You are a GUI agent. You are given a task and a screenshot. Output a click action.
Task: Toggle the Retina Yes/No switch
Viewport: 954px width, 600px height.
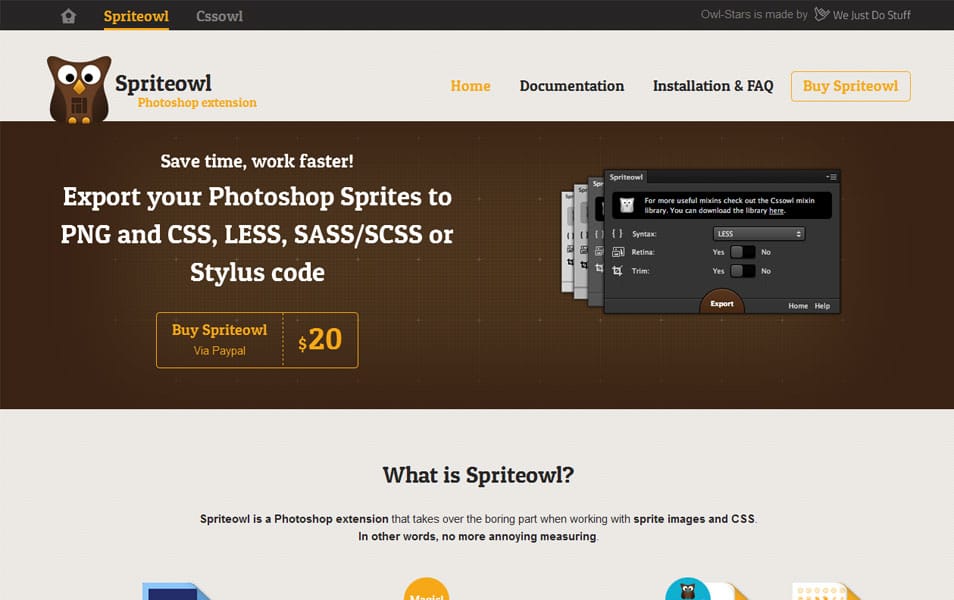pyautogui.click(x=742, y=252)
